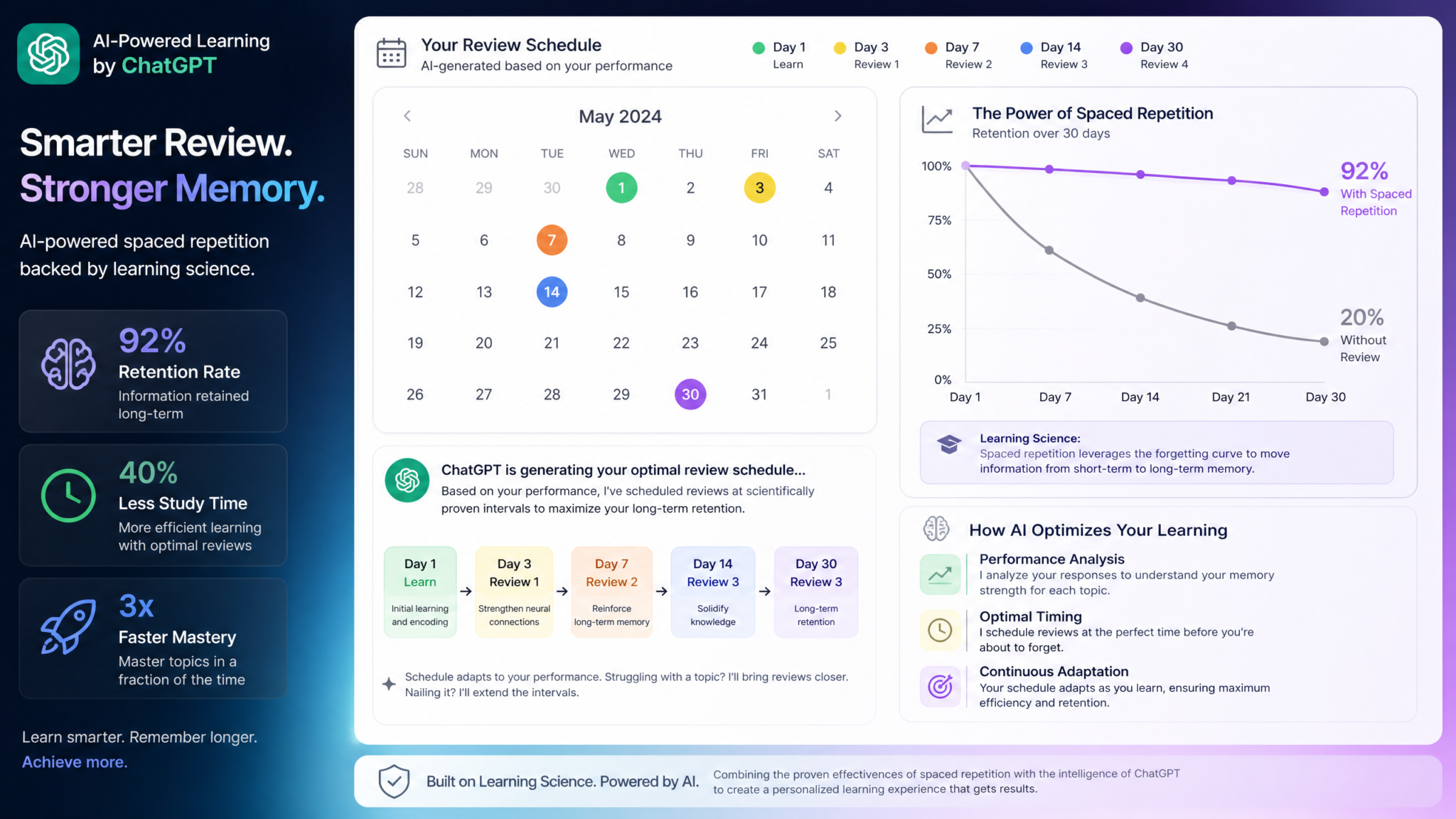Click the 92% With Spaced Repetition label
The width and height of the screenshot is (1456, 819).
[1376, 188]
